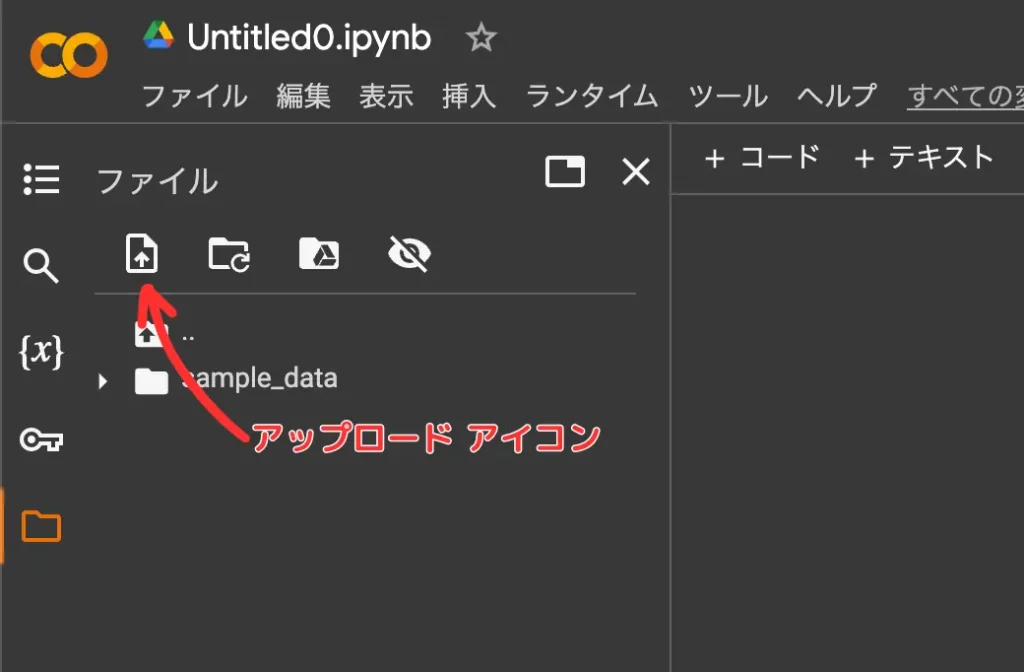This screenshot has width=1024, height=672.
Task: Mount Google Drive folder icon
Action: (319, 253)
